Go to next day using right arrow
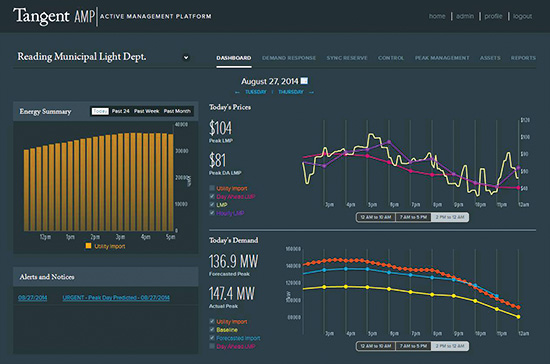This screenshot has height=364, width=550. (x=311, y=92)
